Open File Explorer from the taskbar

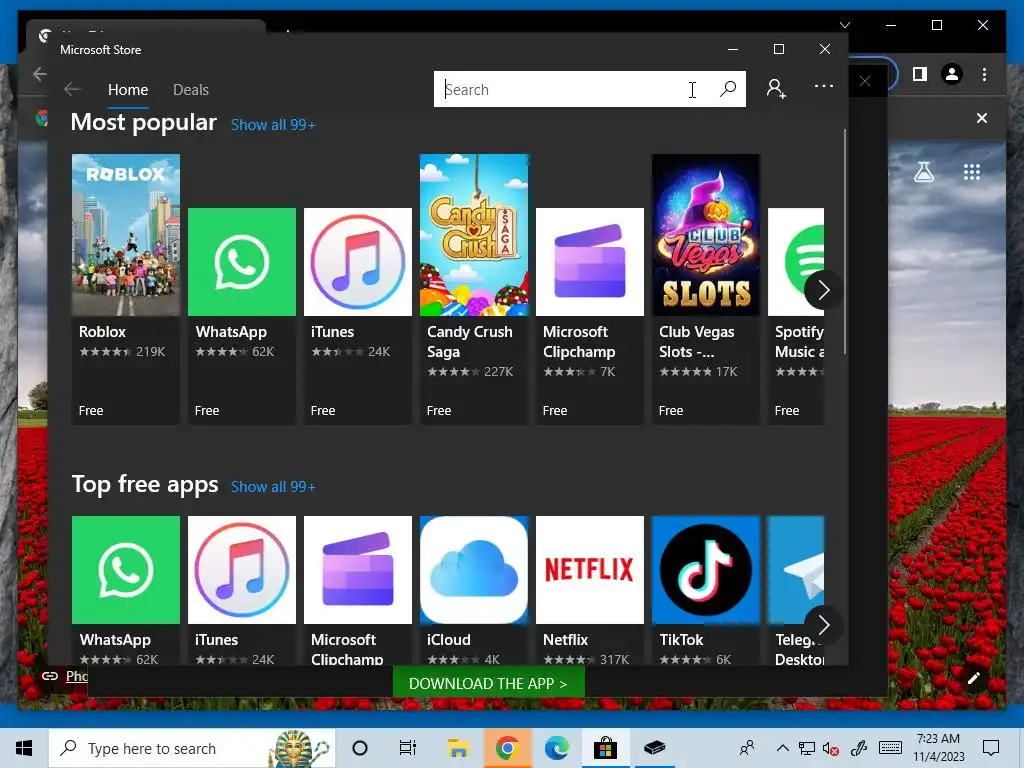click(458, 748)
